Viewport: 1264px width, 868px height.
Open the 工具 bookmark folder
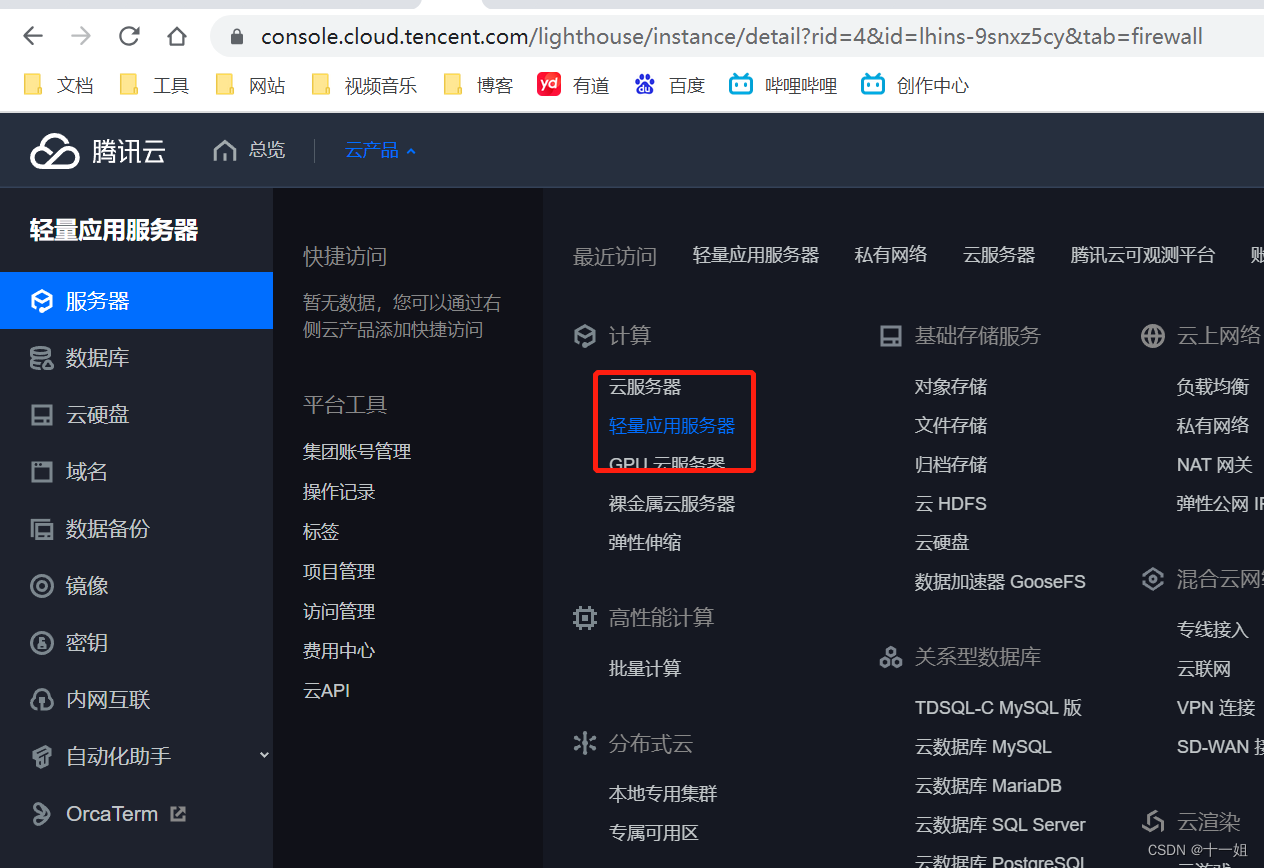tap(155, 85)
